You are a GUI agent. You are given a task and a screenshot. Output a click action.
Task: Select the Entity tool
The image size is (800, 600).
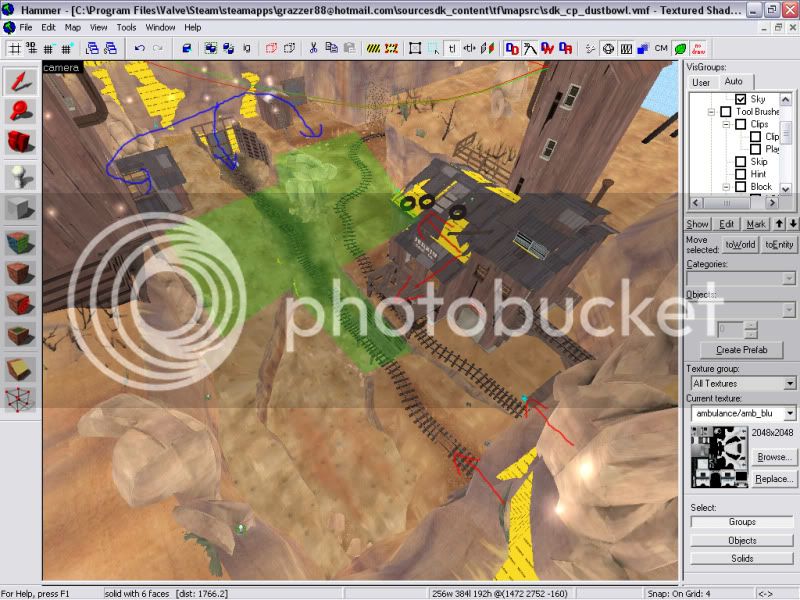pos(20,177)
